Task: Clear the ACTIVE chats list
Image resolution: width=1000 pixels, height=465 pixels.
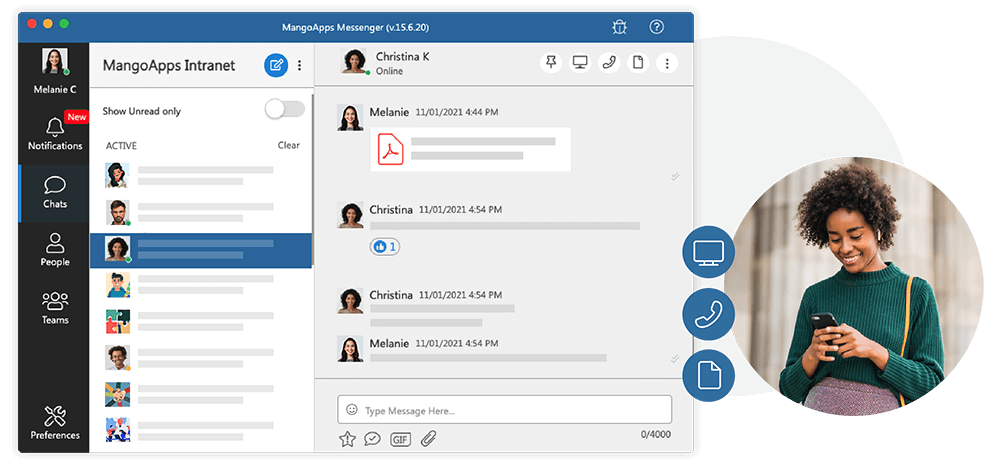Action: point(288,145)
